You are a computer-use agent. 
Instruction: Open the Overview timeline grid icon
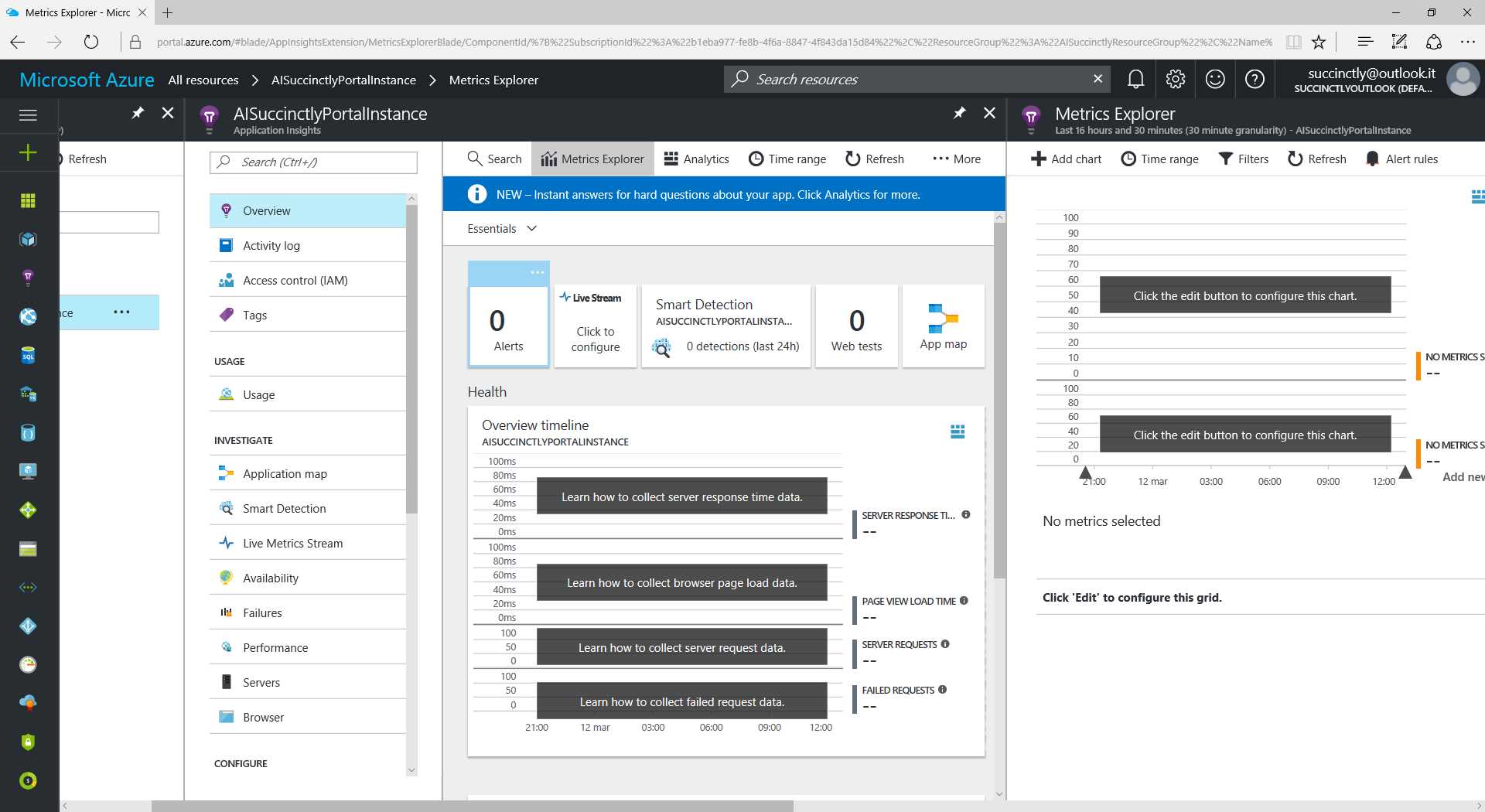click(x=958, y=432)
